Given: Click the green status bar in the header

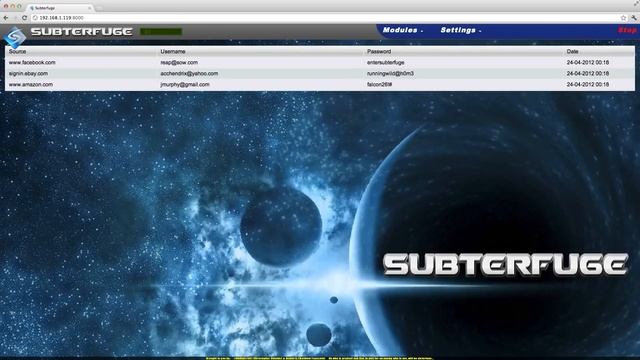Looking at the screenshot, I should click(x=161, y=31).
